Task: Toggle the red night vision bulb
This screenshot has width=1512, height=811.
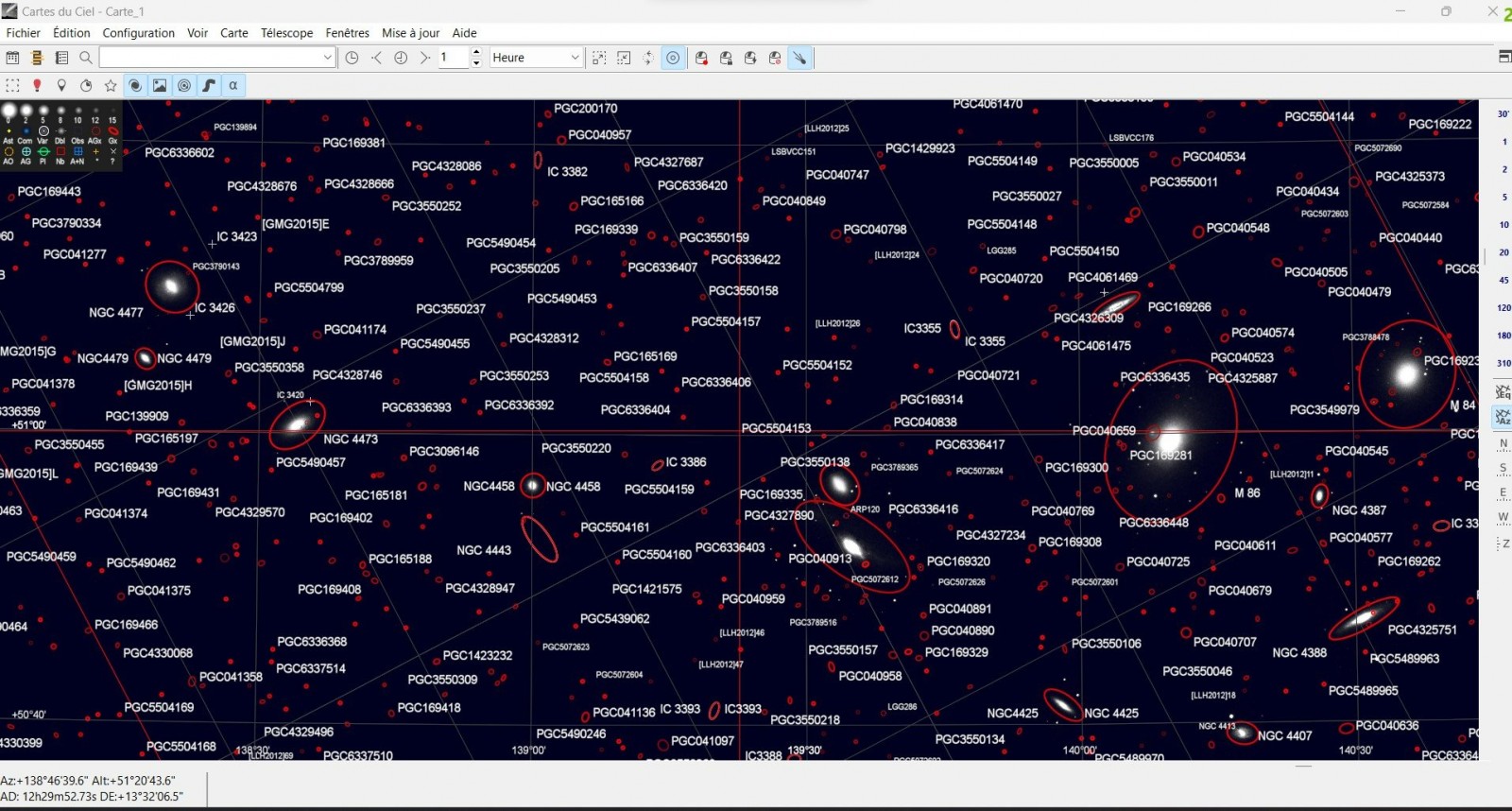Action: pos(38,85)
